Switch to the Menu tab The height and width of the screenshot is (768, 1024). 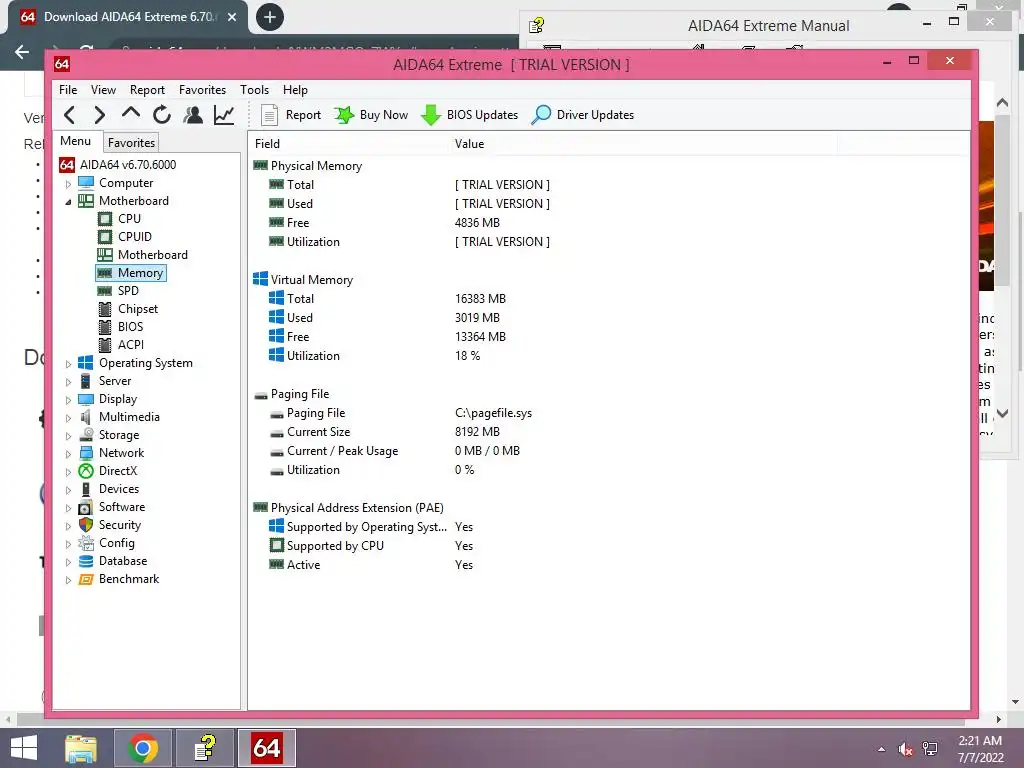point(76,141)
